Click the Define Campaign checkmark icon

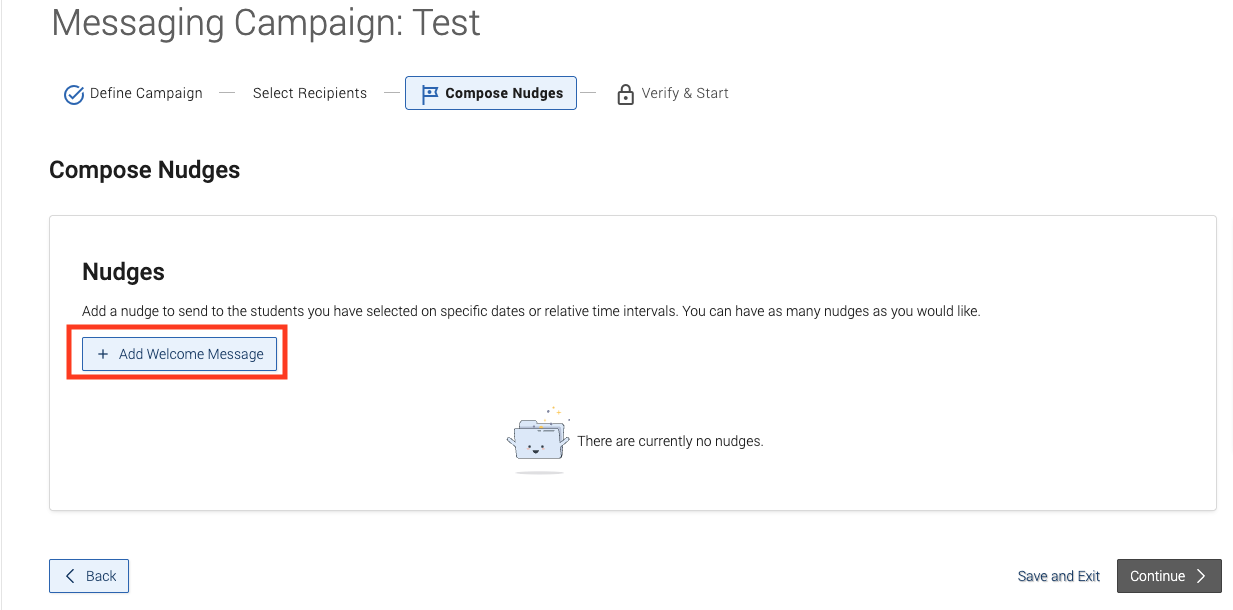click(x=73, y=94)
